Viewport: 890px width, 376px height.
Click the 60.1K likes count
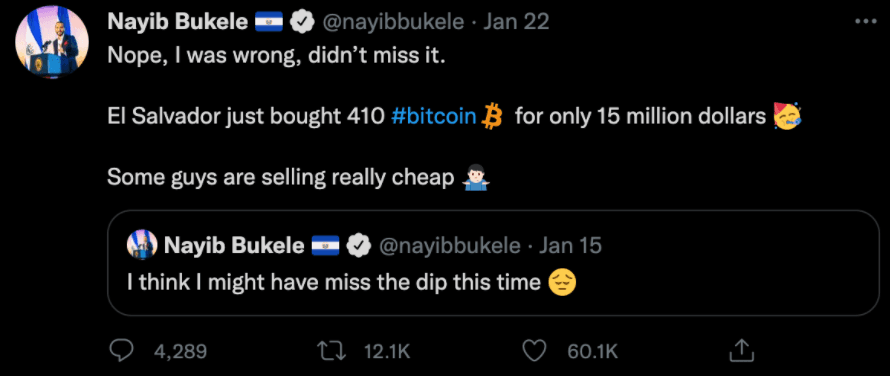(x=591, y=352)
